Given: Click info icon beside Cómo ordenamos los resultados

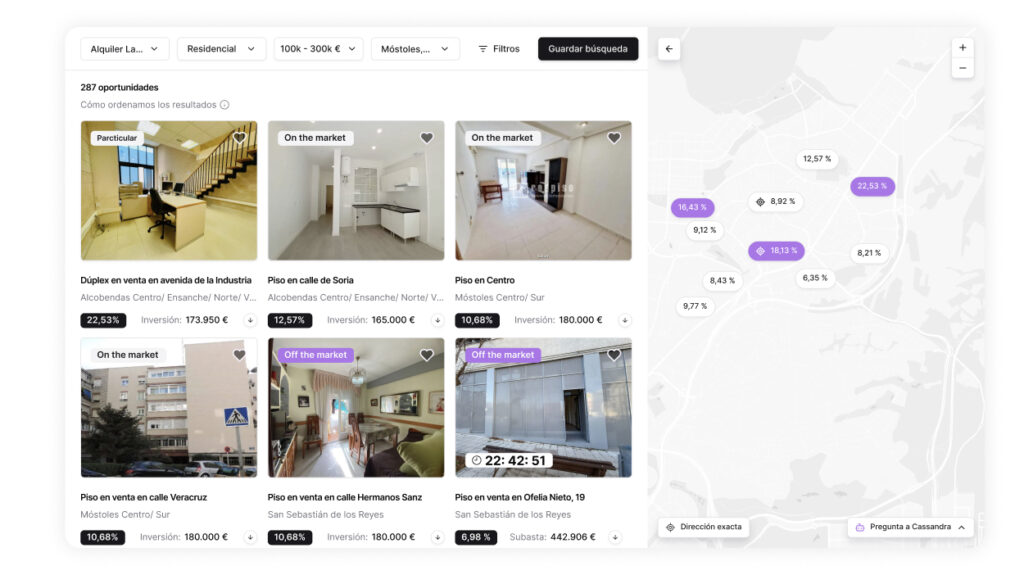Looking at the screenshot, I should [x=224, y=105].
